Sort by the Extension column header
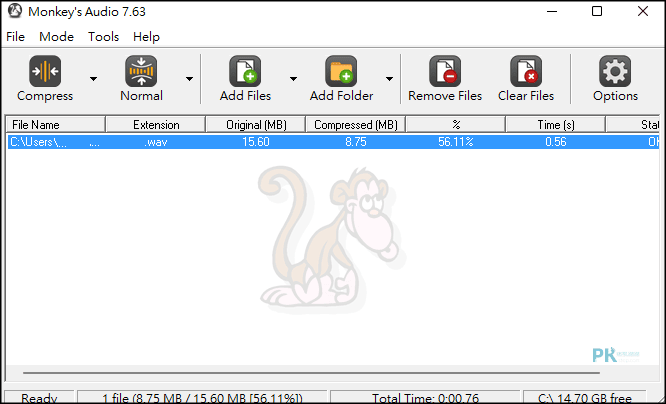Viewport: 666px width, 404px height. pos(155,124)
